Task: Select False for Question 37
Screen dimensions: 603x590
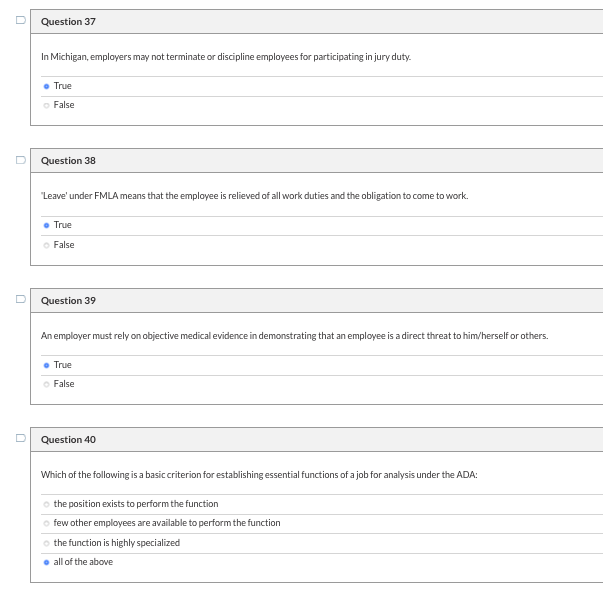Action: point(46,105)
